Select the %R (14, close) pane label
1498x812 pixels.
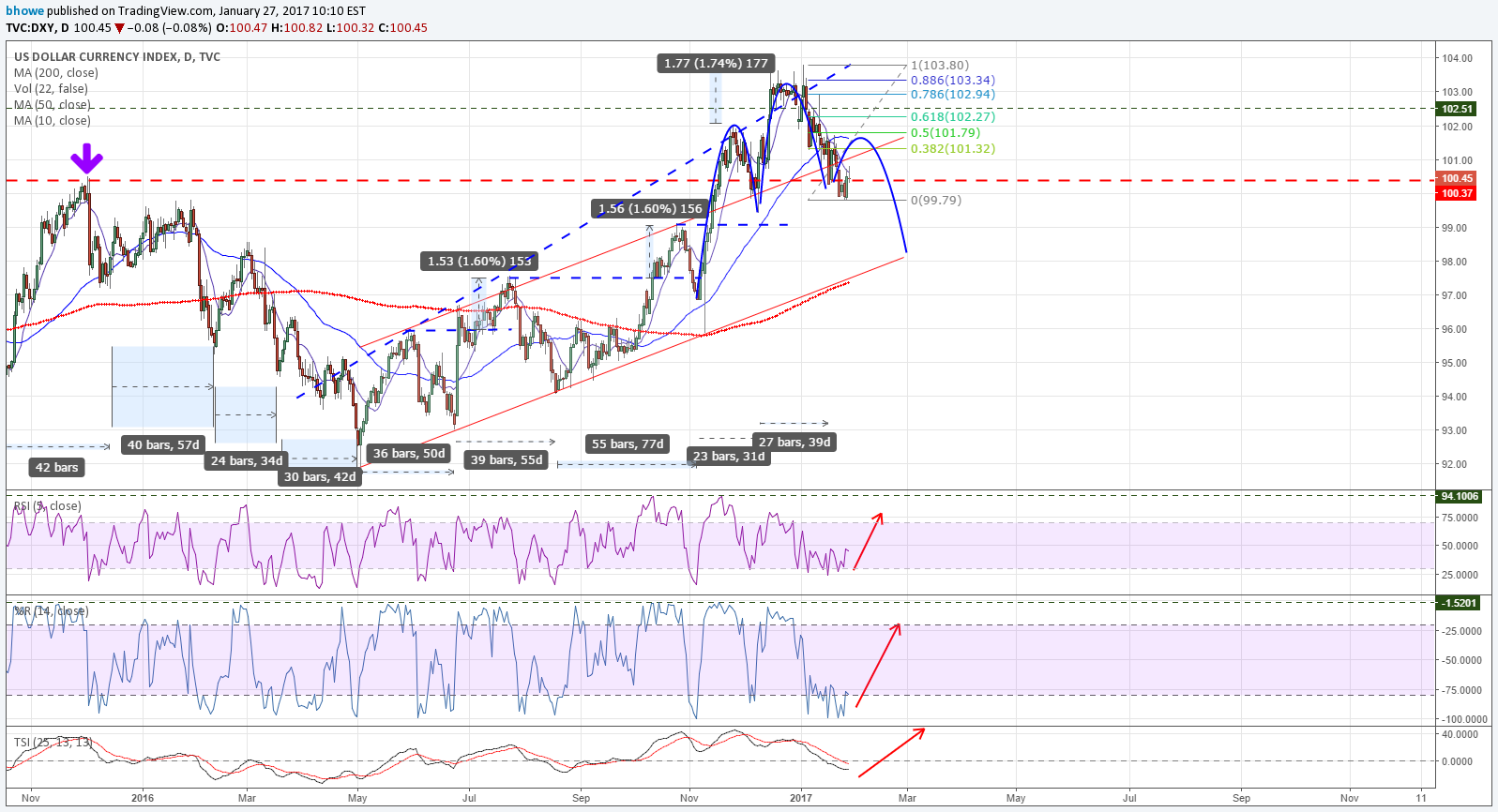[51, 610]
